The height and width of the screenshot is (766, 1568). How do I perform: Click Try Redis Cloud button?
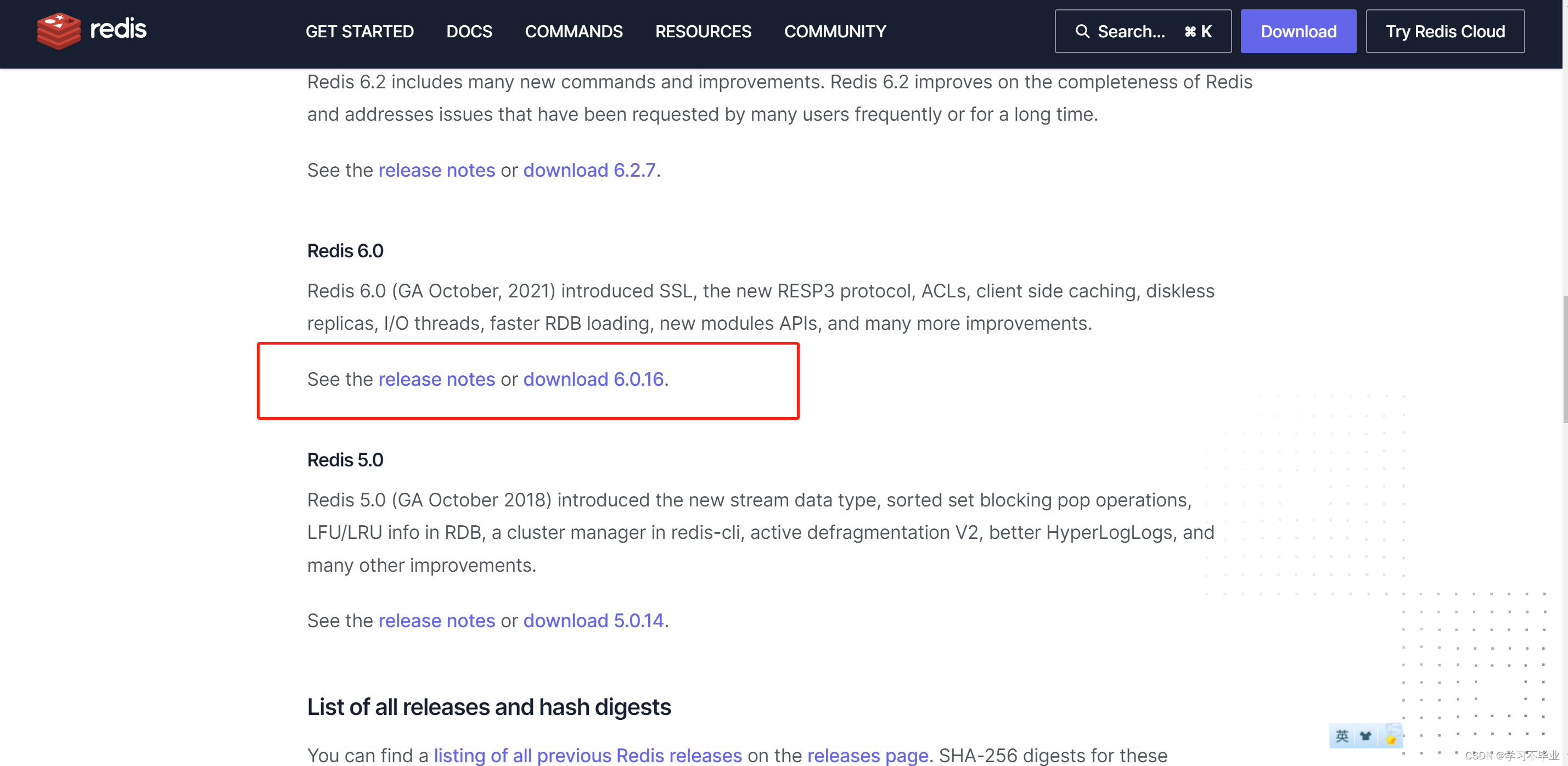coord(1445,31)
